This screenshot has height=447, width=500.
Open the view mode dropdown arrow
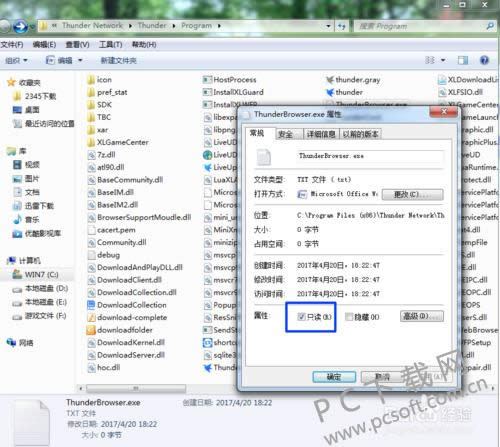click(x=443, y=60)
